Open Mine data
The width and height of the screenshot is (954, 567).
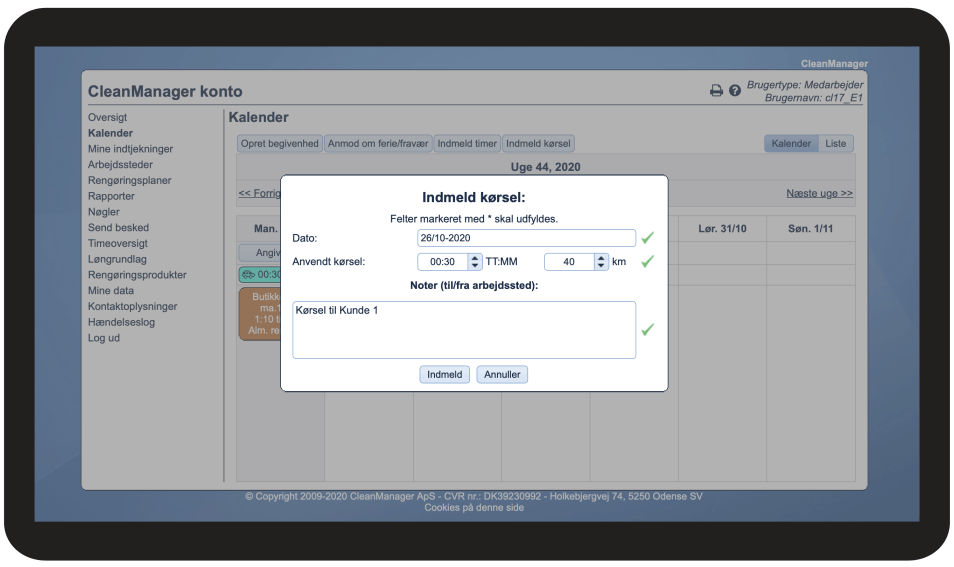coord(111,291)
